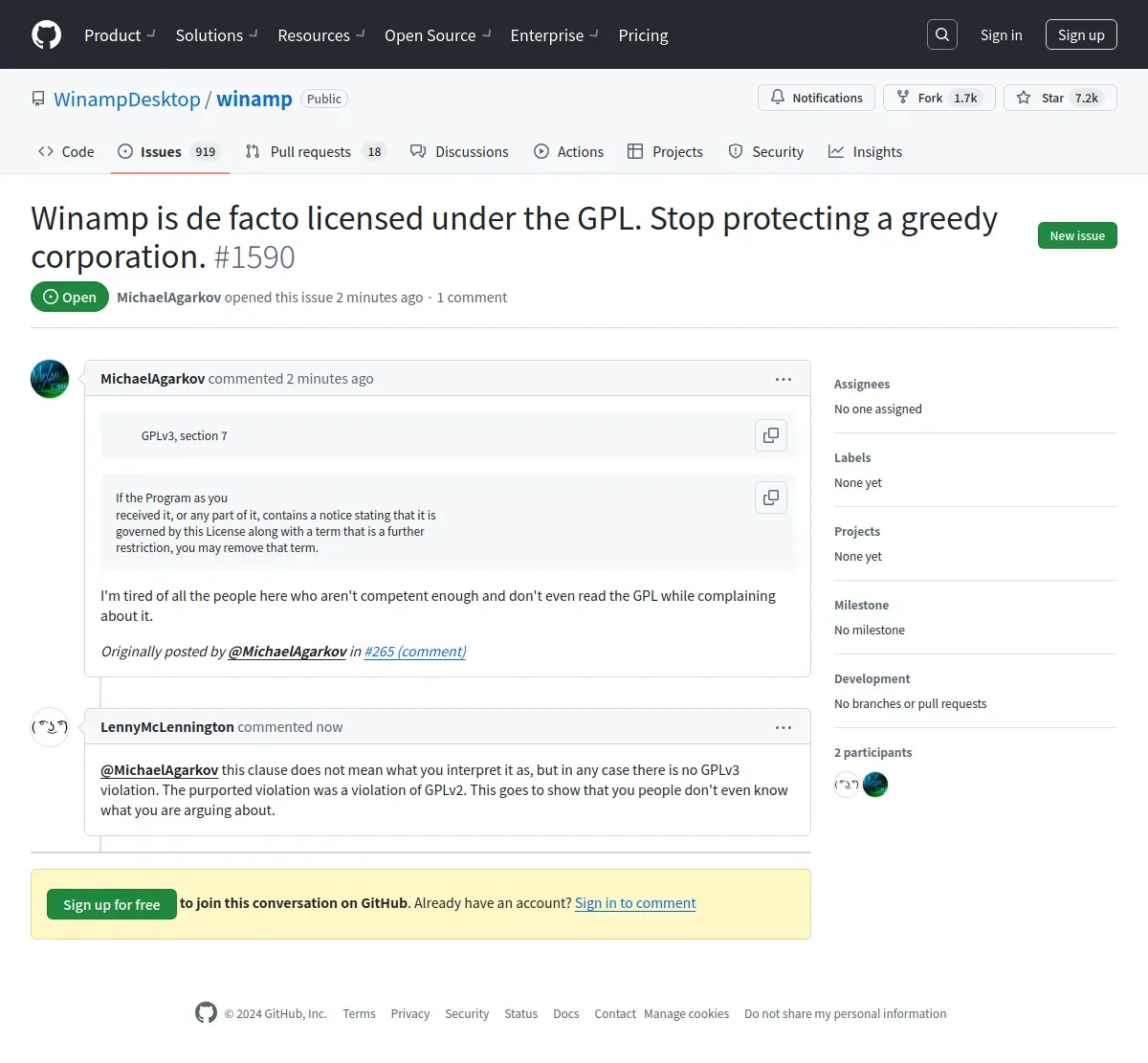Click Sign in in the header
1148x1063 pixels.
point(1001,35)
